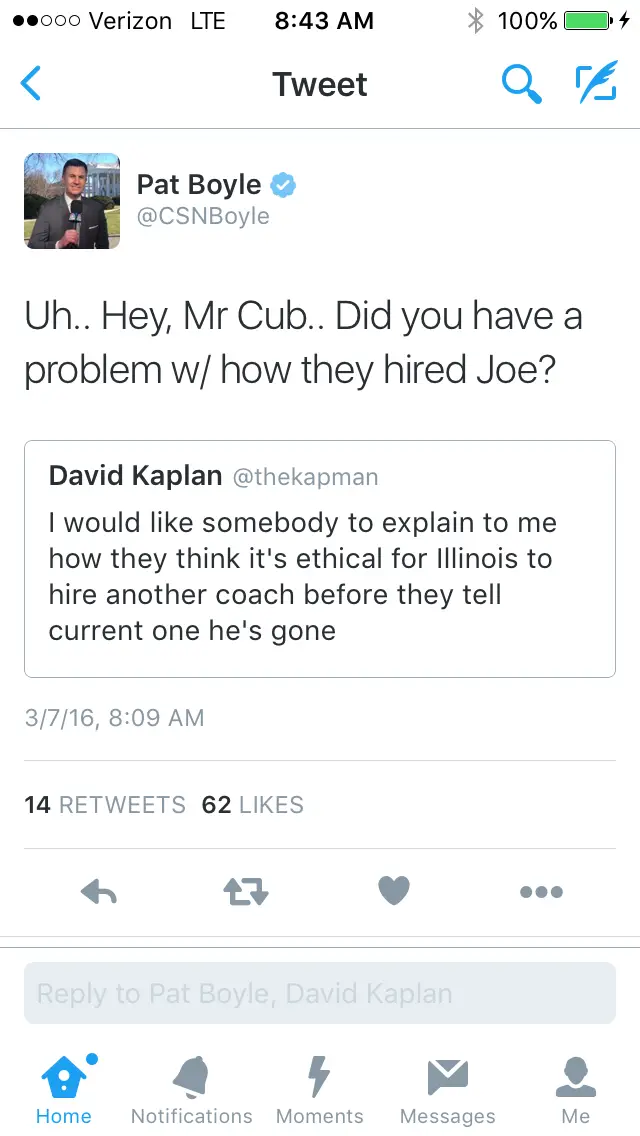Tap Pat Boyle's profile picture
The height and width of the screenshot is (1136, 640).
72,201
